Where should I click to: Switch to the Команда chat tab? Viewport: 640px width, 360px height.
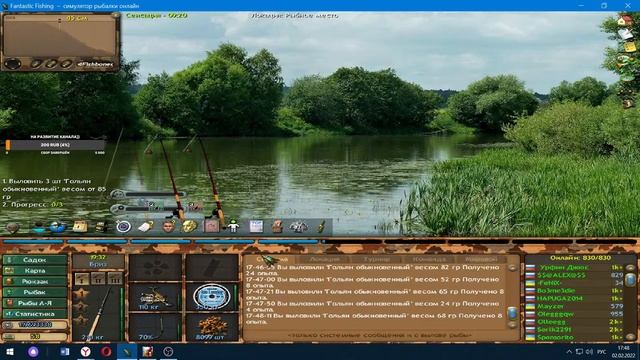[429, 259]
